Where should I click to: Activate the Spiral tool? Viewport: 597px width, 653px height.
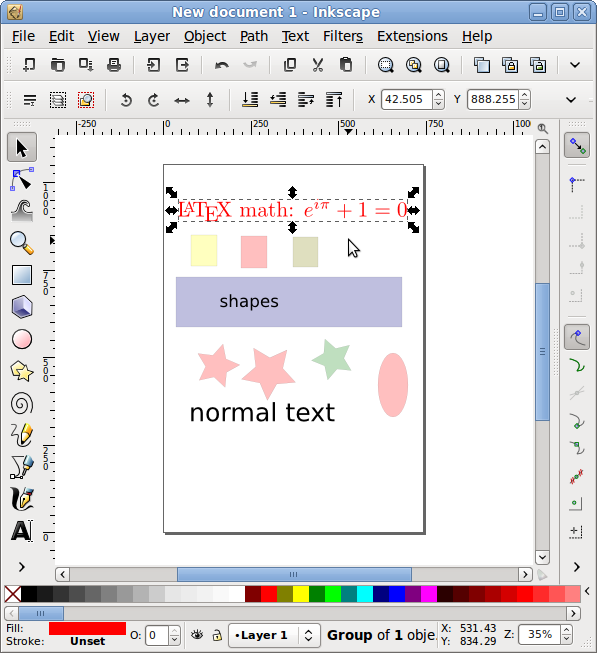point(22,403)
